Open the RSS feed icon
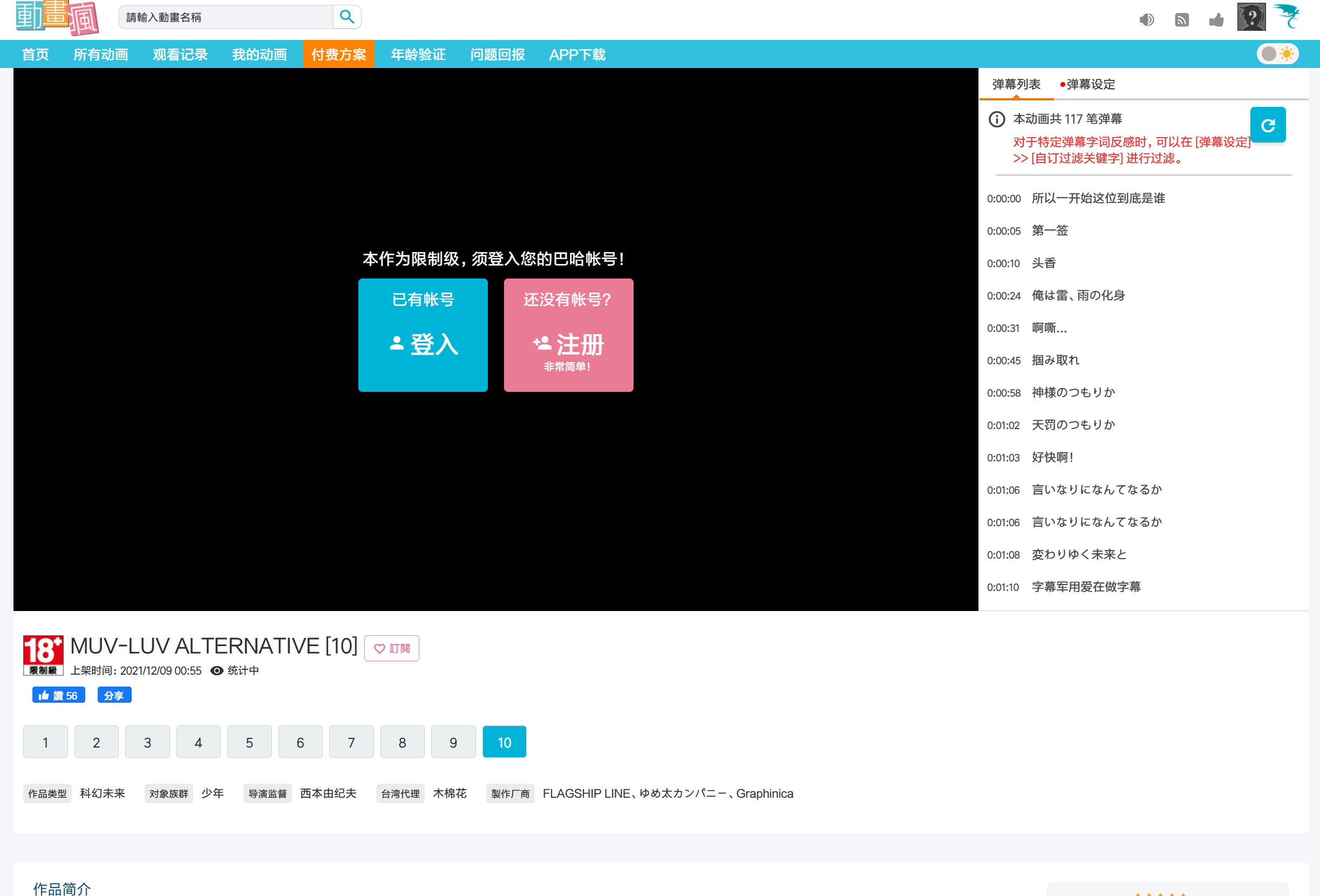Image resolution: width=1320 pixels, height=896 pixels. (1181, 20)
